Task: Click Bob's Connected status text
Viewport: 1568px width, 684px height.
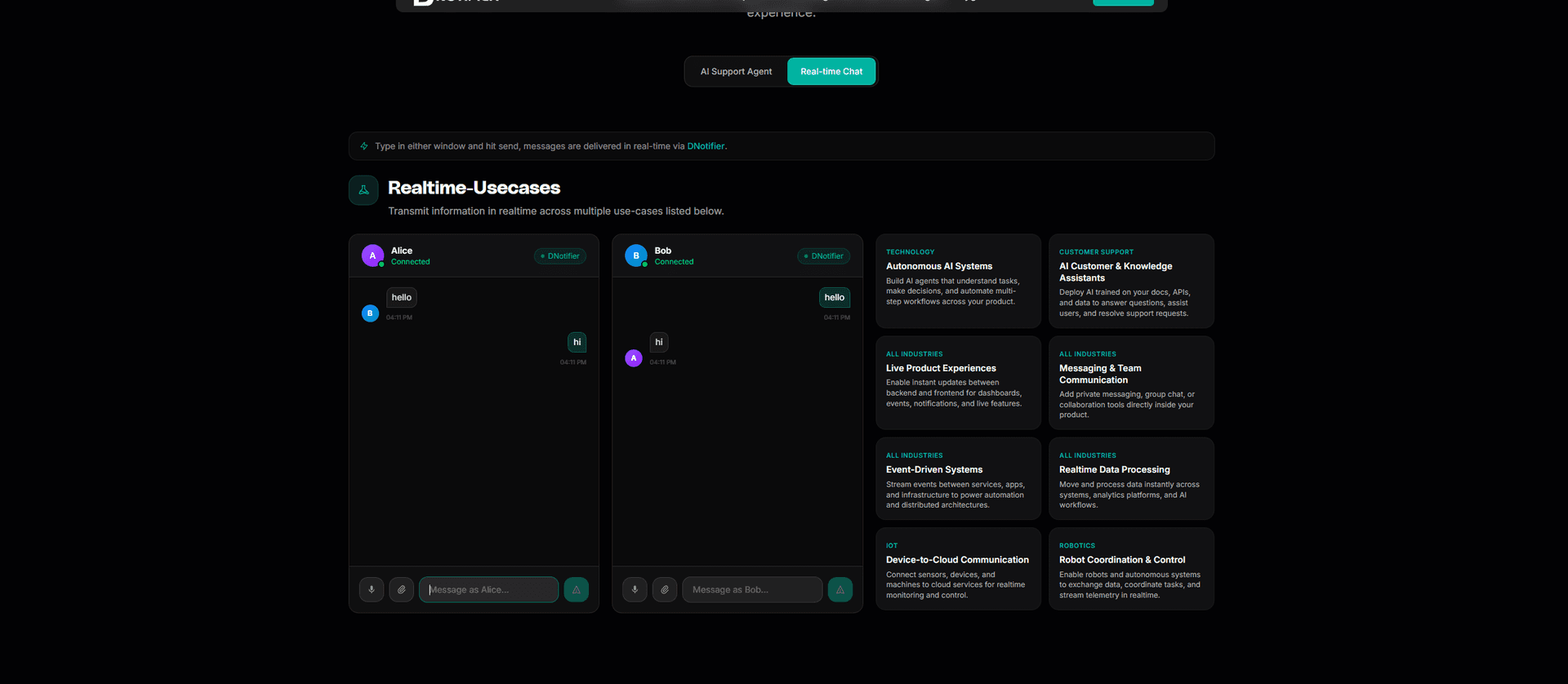Action: [x=674, y=262]
